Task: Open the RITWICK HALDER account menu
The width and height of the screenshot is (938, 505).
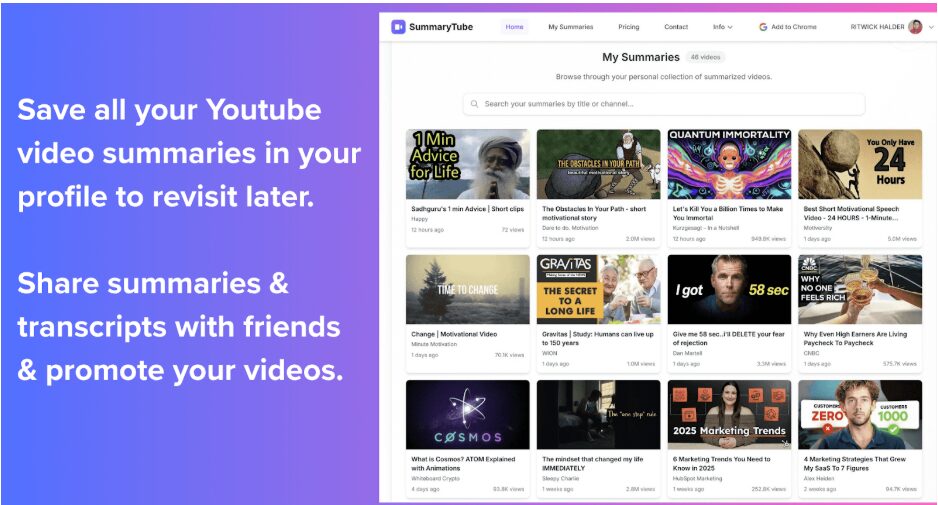Action: pos(877,27)
